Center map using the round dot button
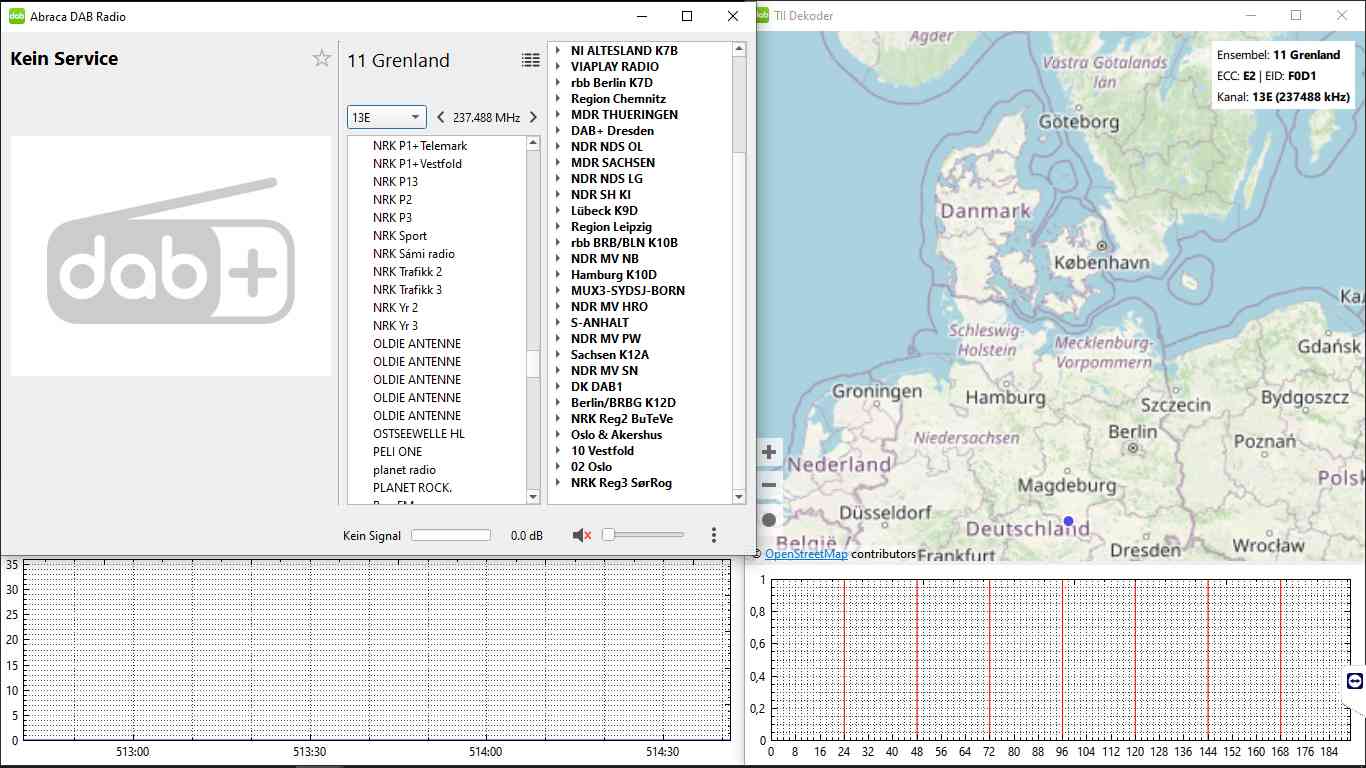This screenshot has width=1366, height=768. 769,519
